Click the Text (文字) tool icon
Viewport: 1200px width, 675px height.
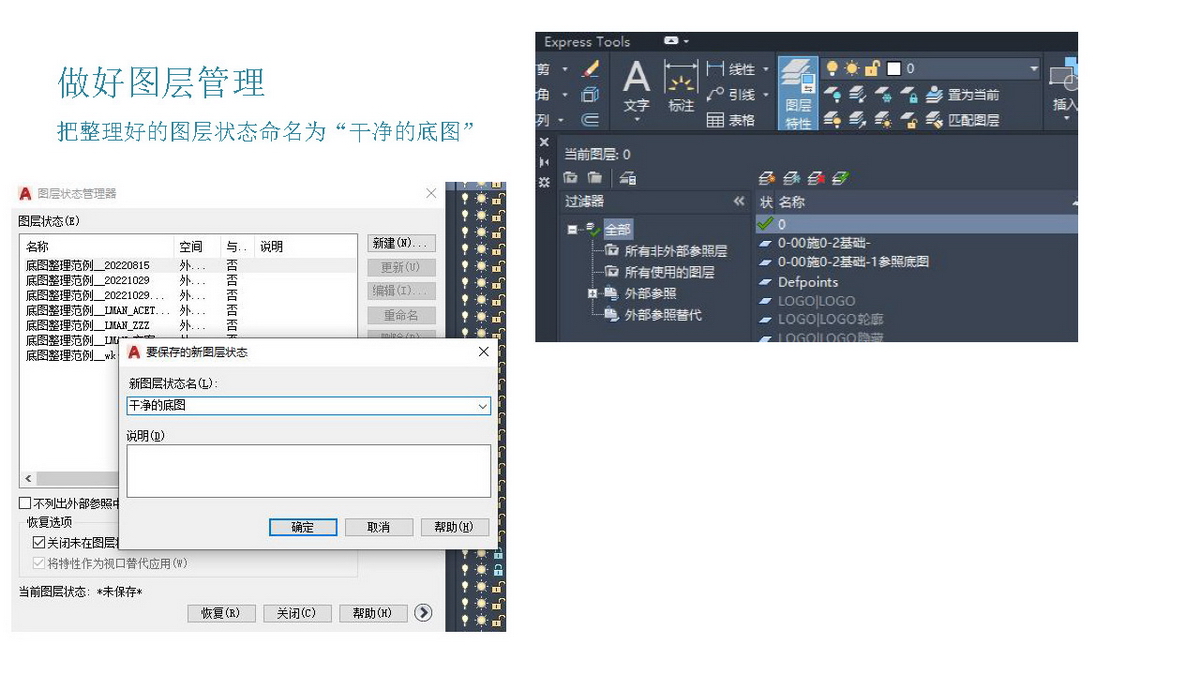click(636, 86)
